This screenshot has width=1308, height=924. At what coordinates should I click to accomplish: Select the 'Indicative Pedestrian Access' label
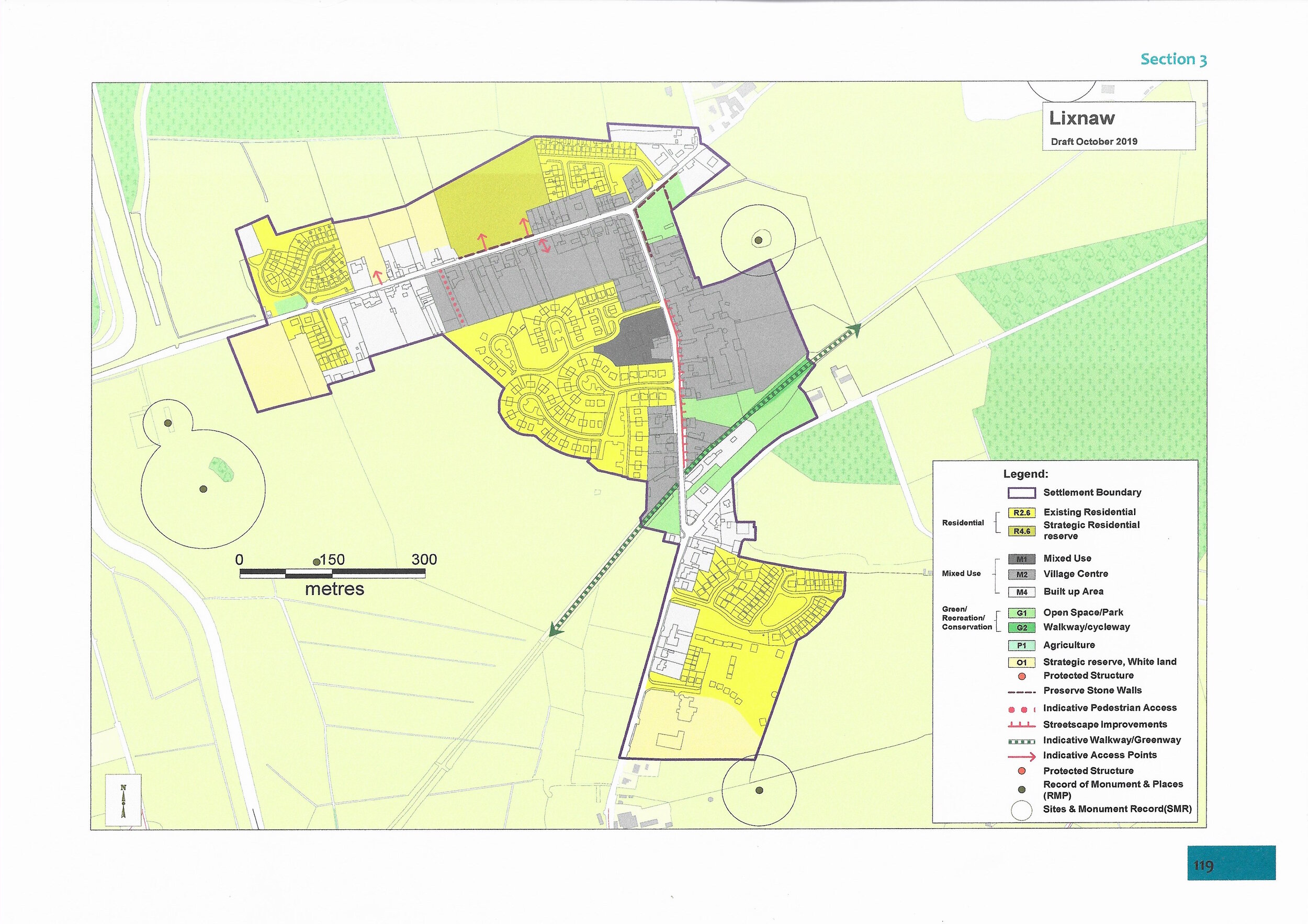1110,708
